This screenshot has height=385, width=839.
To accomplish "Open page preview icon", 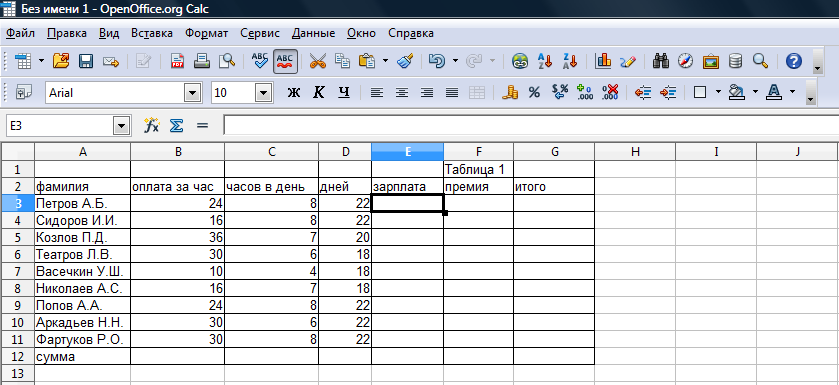I will click(227, 61).
